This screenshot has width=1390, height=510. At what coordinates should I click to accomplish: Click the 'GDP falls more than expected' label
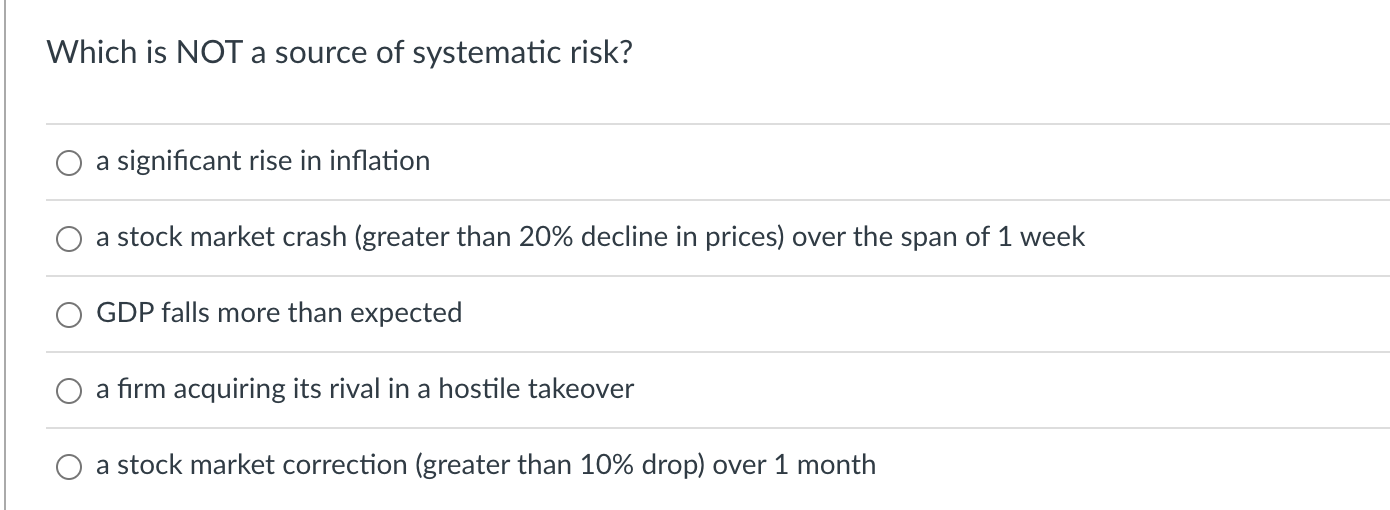(279, 313)
